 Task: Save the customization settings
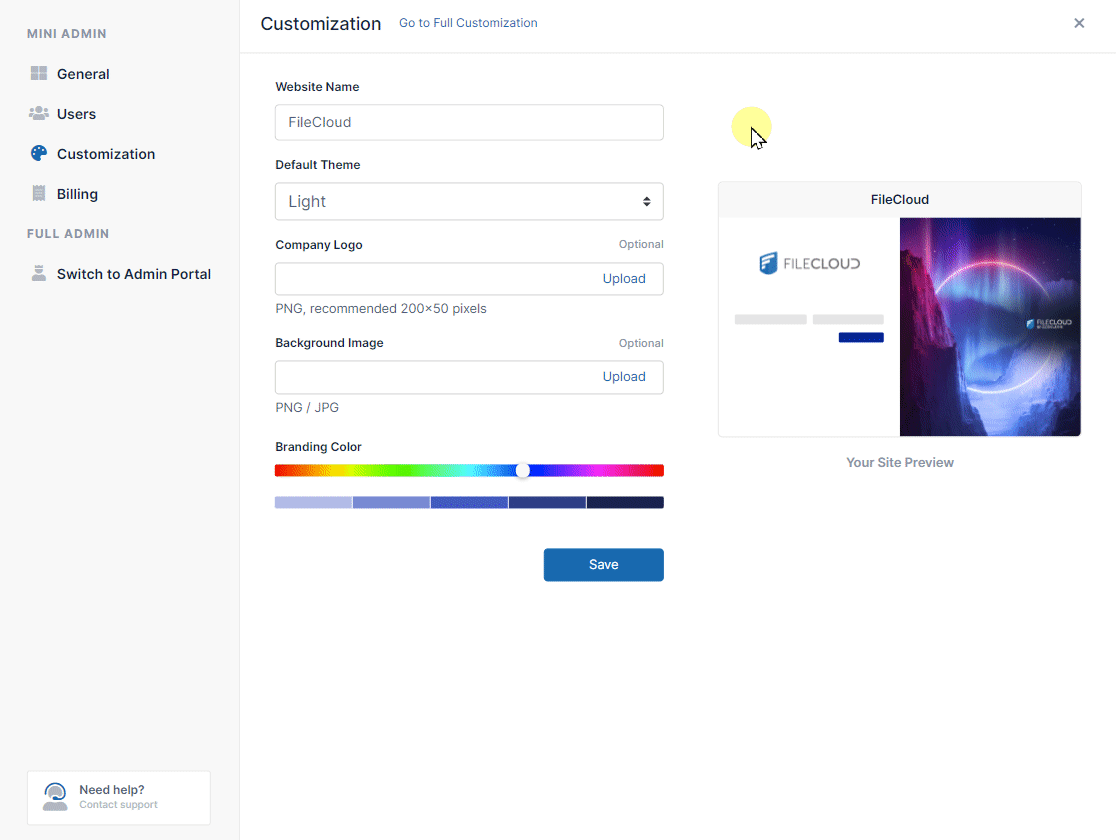[603, 564]
